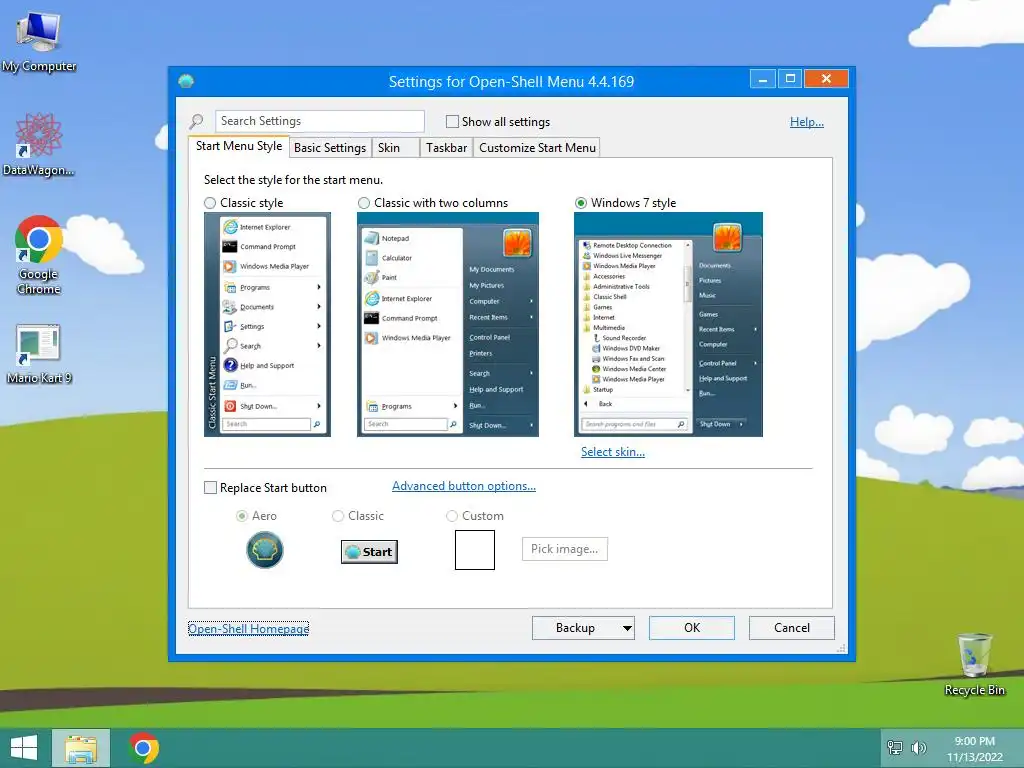This screenshot has width=1024, height=768.
Task: Open the volume speaker icon in tray
Action: point(919,748)
